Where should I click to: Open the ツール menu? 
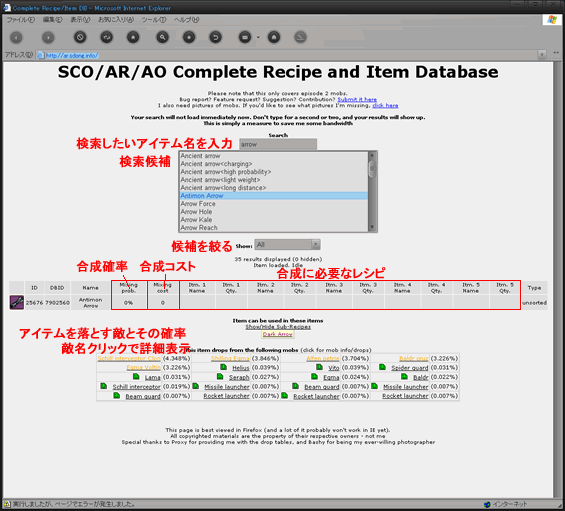[154, 20]
